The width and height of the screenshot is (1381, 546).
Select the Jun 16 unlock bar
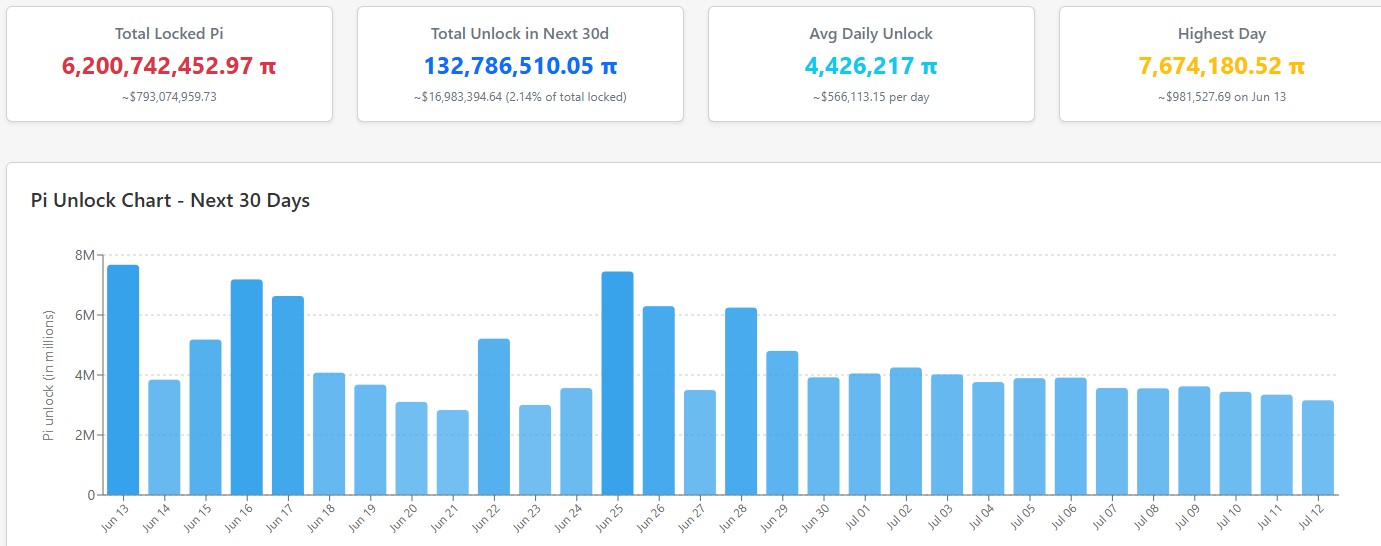[246, 387]
